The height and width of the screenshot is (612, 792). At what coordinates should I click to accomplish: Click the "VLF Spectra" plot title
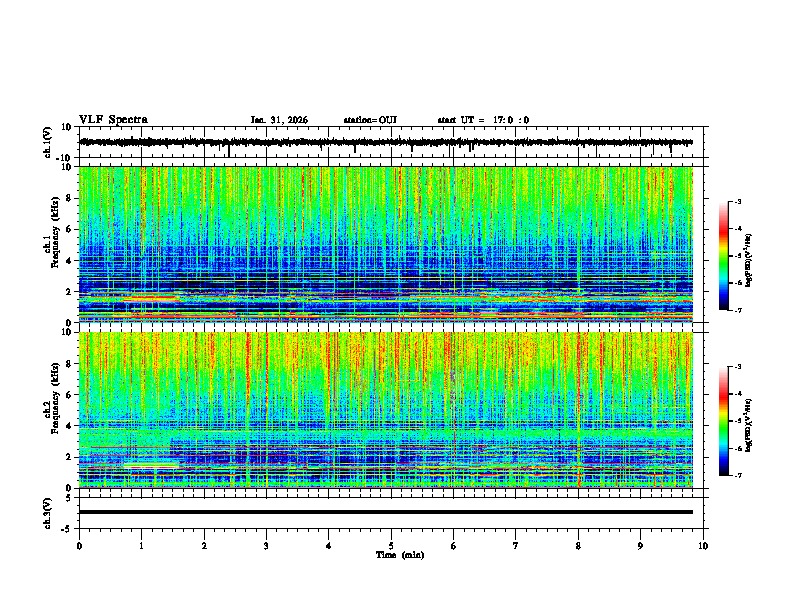point(113,120)
